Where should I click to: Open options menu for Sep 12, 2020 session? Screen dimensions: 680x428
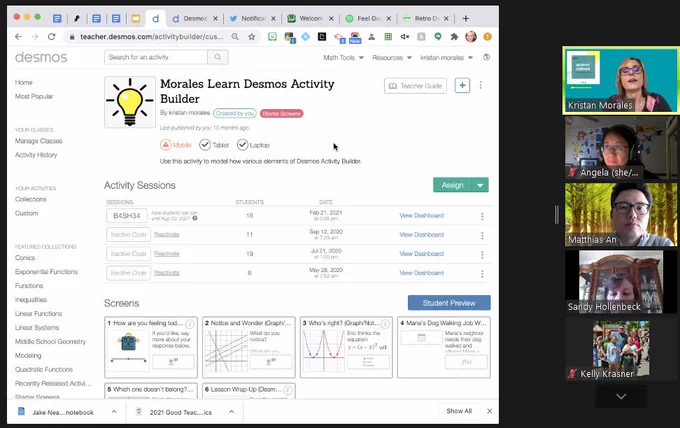point(482,235)
